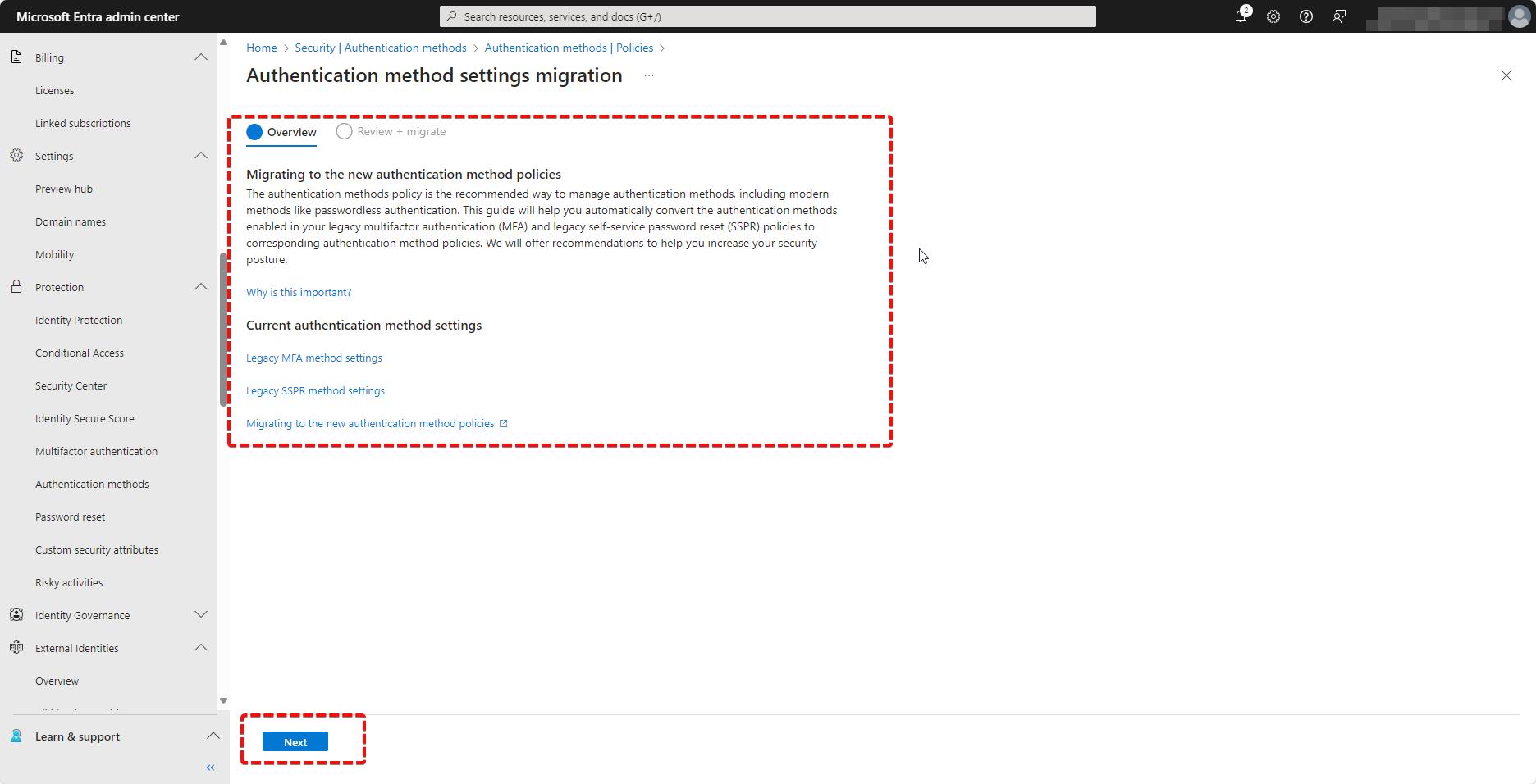
Task: Click the External Identities icon
Action: point(16,648)
